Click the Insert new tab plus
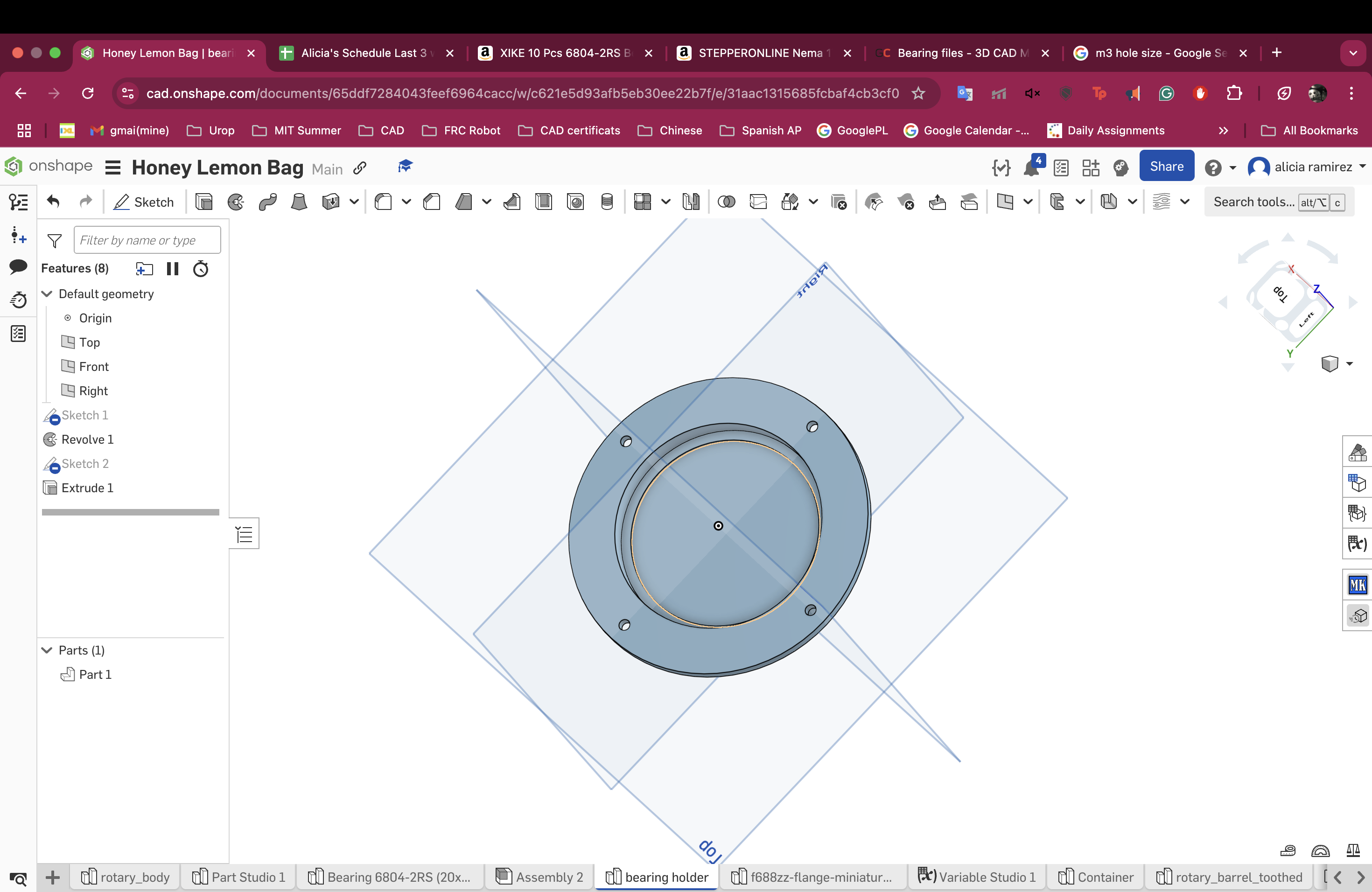 coord(53,878)
